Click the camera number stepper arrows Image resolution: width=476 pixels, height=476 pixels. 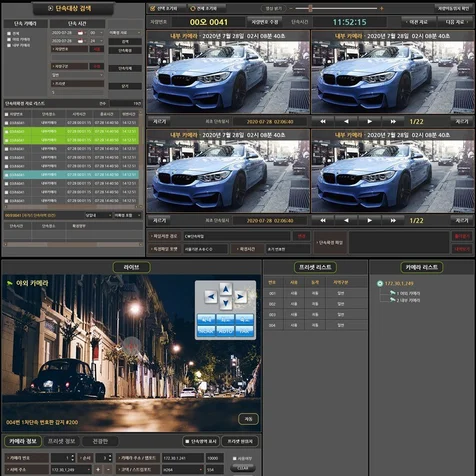pos(72,458)
